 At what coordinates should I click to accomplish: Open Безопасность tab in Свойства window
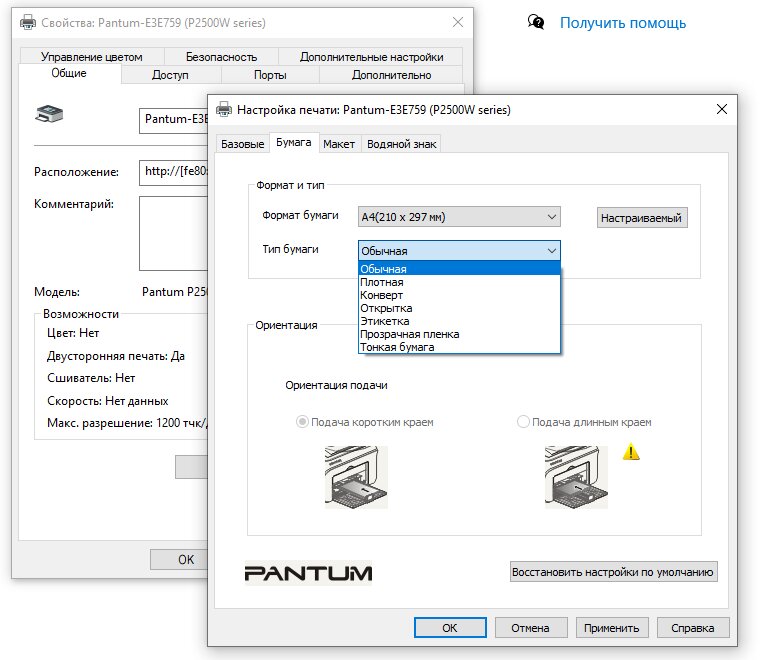221,57
